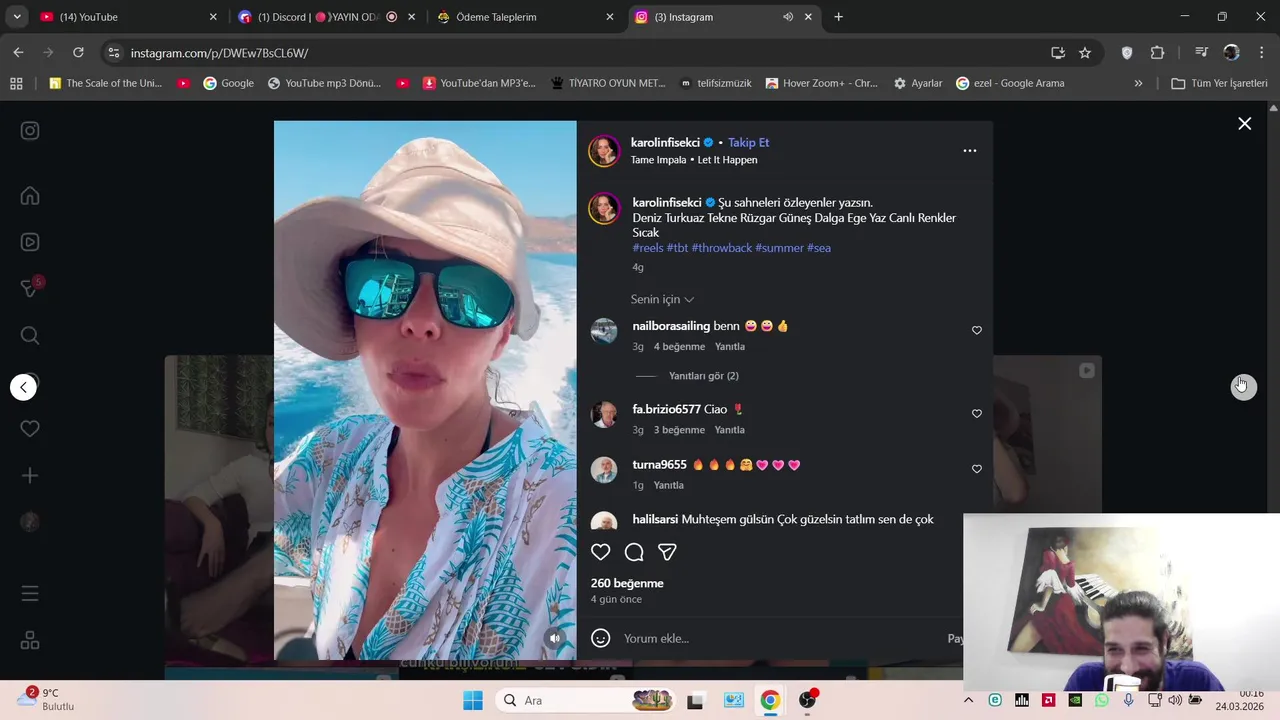Go to the next post arrow
Viewport: 1280px width, 720px height.
[1243, 387]
